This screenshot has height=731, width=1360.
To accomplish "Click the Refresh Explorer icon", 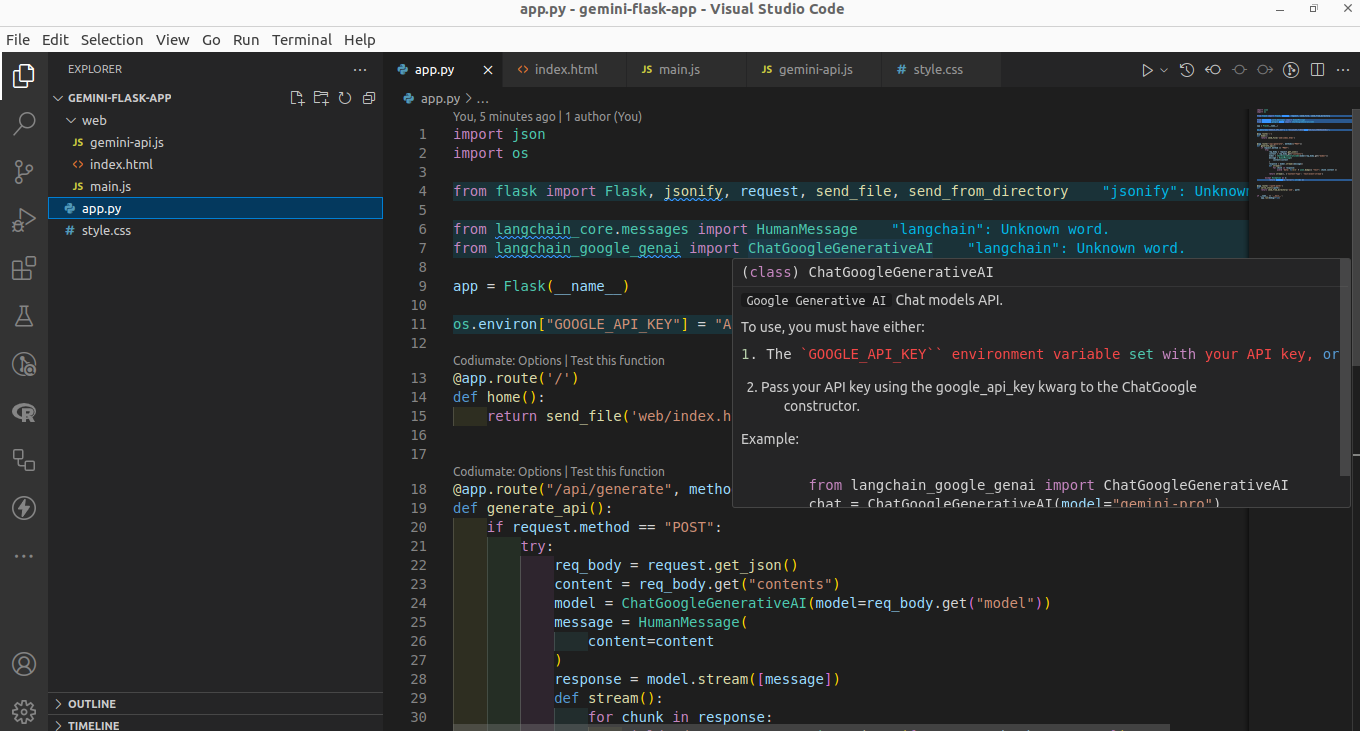I will point(345,98).
